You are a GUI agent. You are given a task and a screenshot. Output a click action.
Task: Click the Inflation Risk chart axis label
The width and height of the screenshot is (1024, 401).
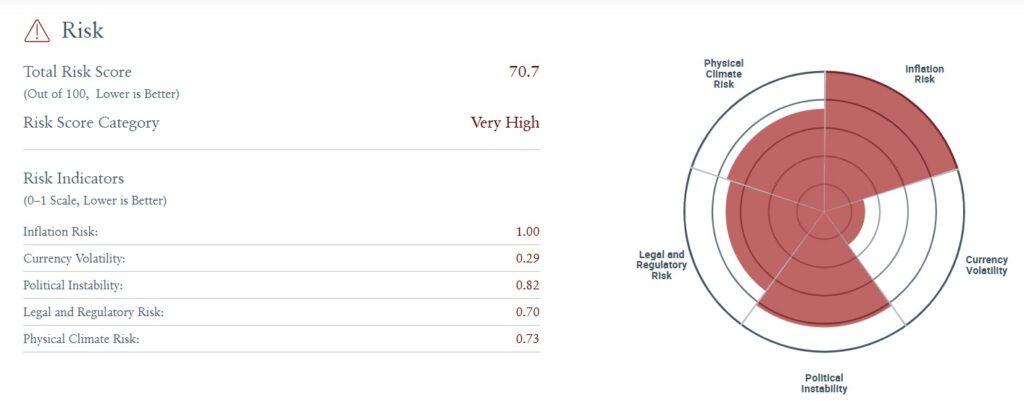tap(924, 73)
